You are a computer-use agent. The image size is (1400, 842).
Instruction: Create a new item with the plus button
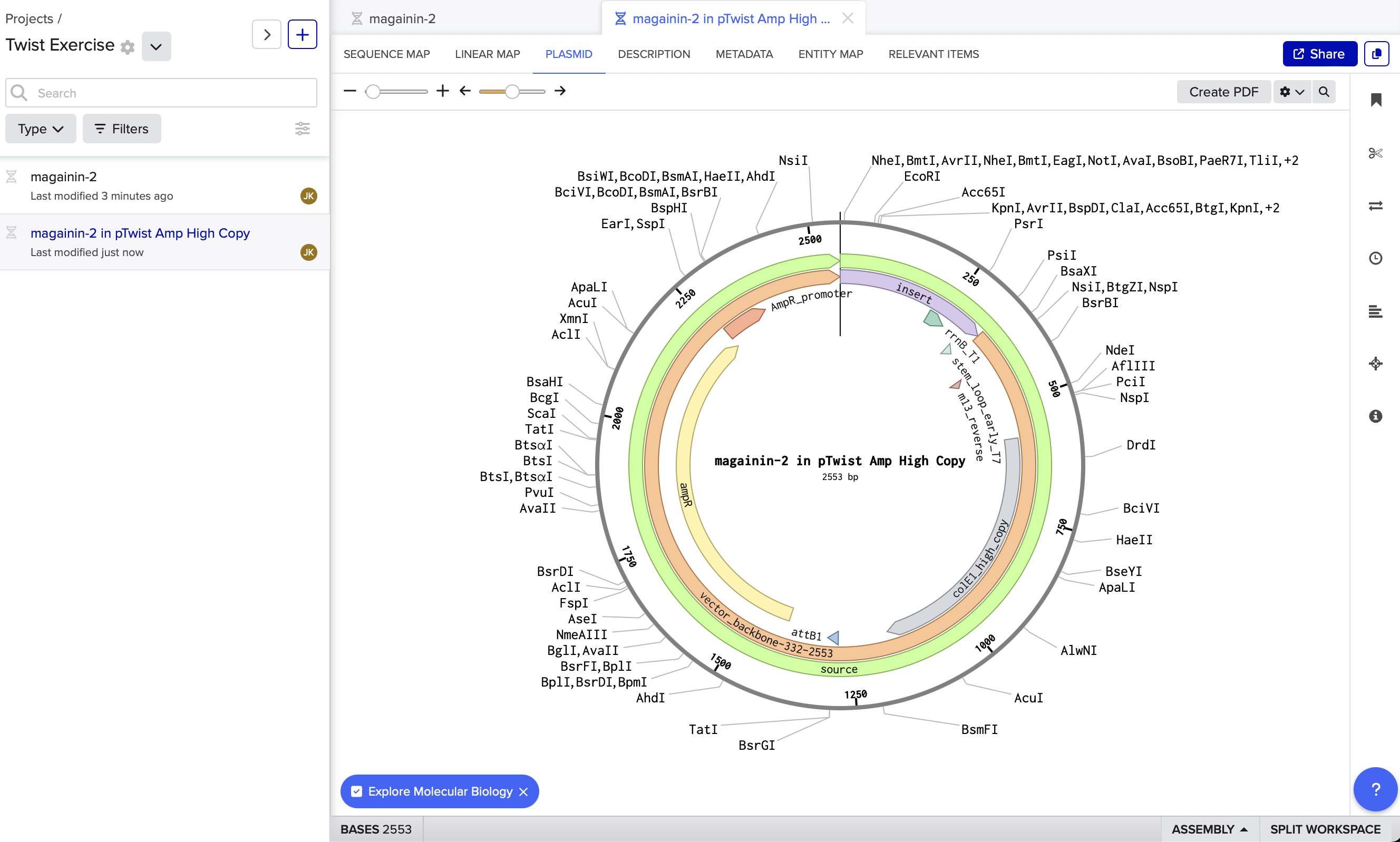coord(303,35)
